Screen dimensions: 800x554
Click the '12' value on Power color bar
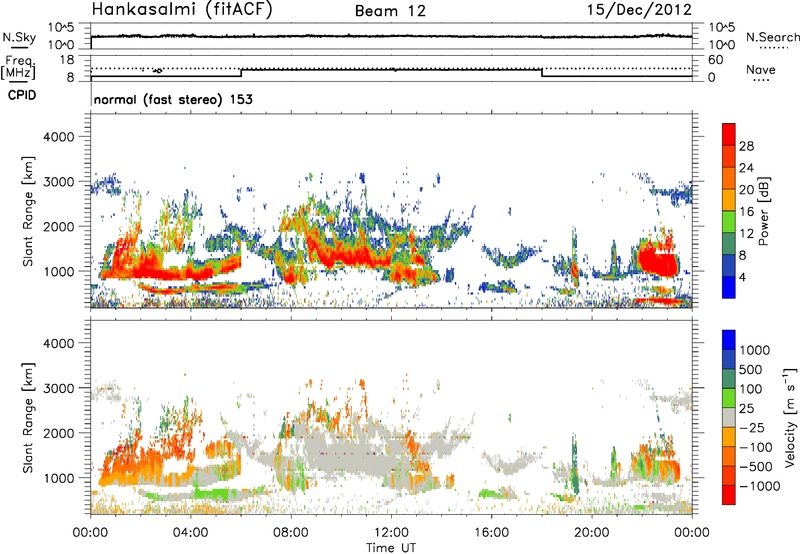click(746, 234)
